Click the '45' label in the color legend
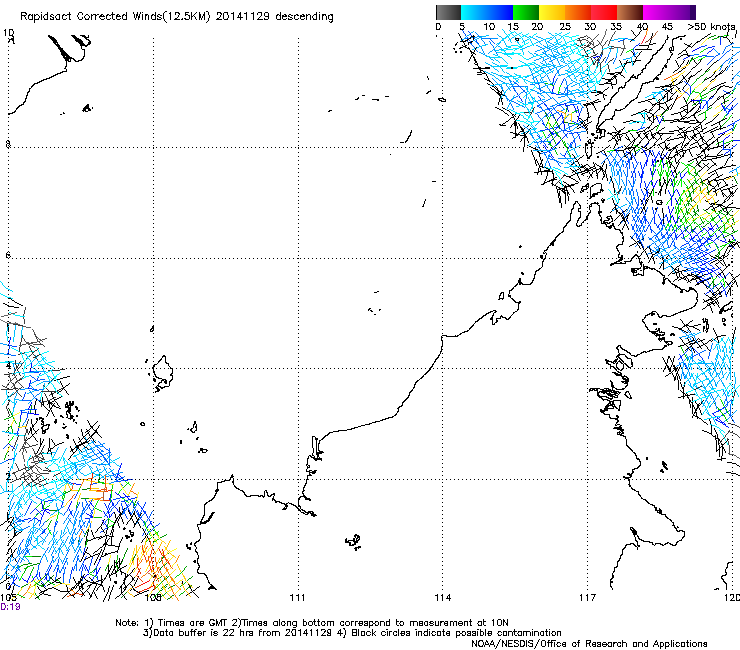This screenshot has width=740, height=650. (667, 27)
